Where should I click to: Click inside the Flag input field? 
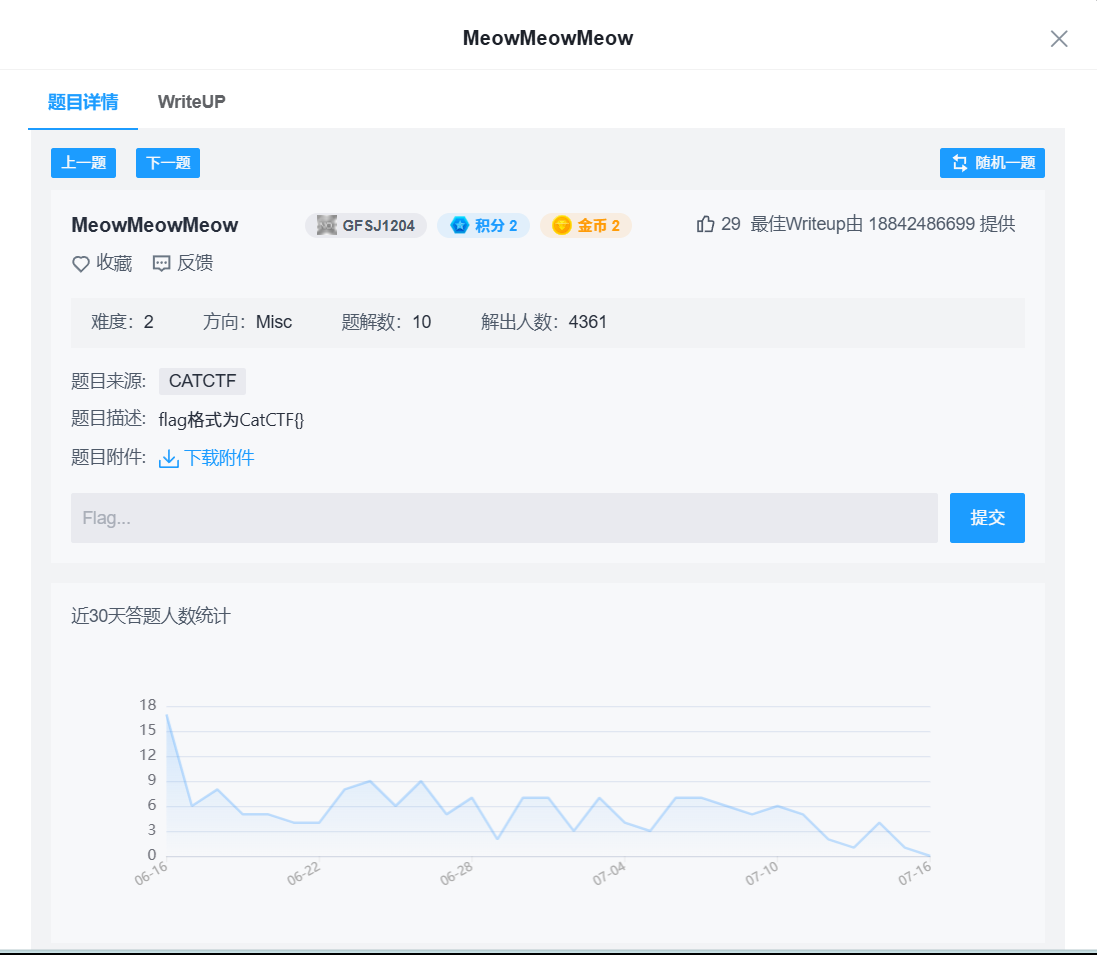point(500,518)
